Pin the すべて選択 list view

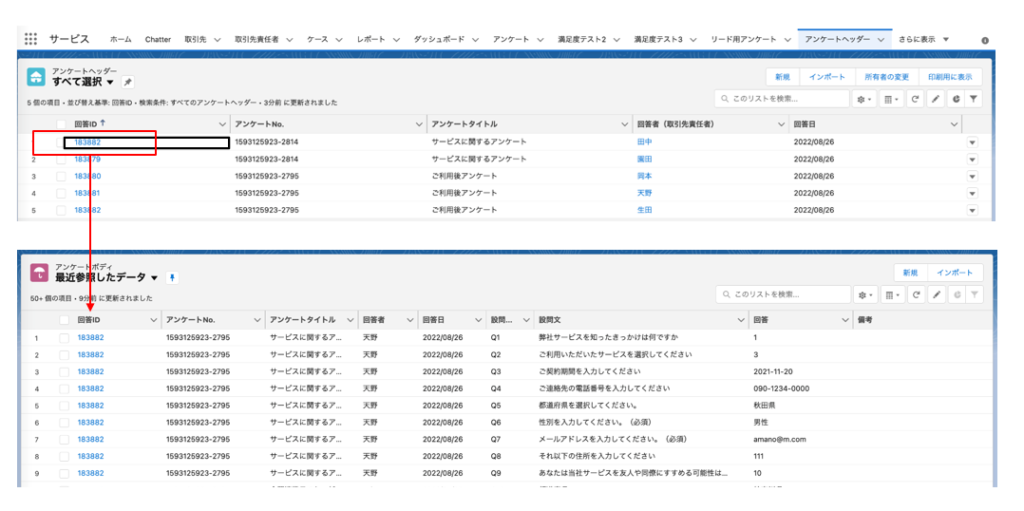[x=128, y=82]
